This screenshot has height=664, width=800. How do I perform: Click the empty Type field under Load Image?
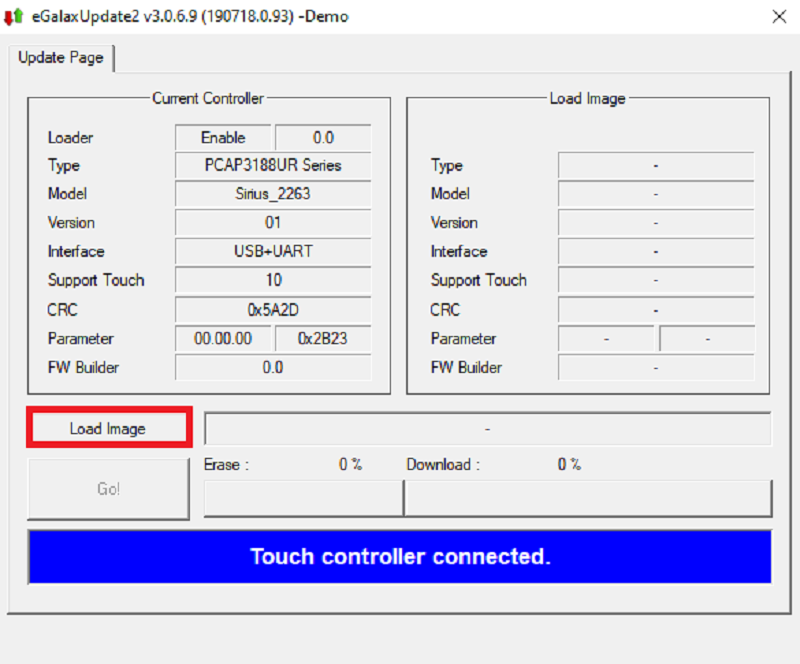click(655, 166)
